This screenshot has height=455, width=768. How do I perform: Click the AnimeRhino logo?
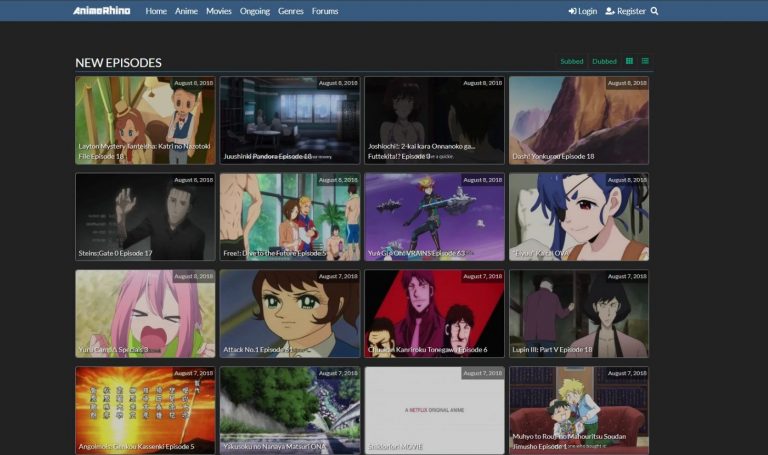pos(102,10)
